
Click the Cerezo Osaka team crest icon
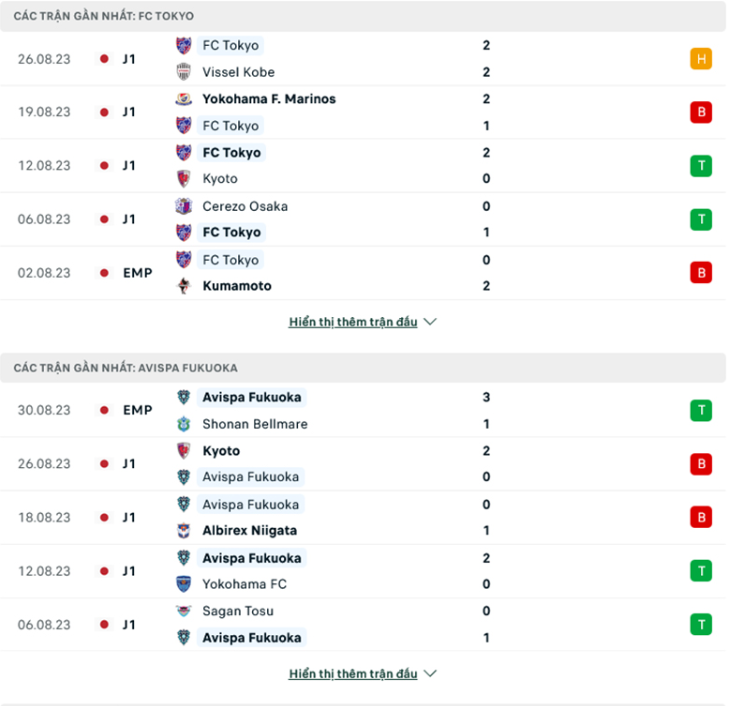tap(184, 206)
